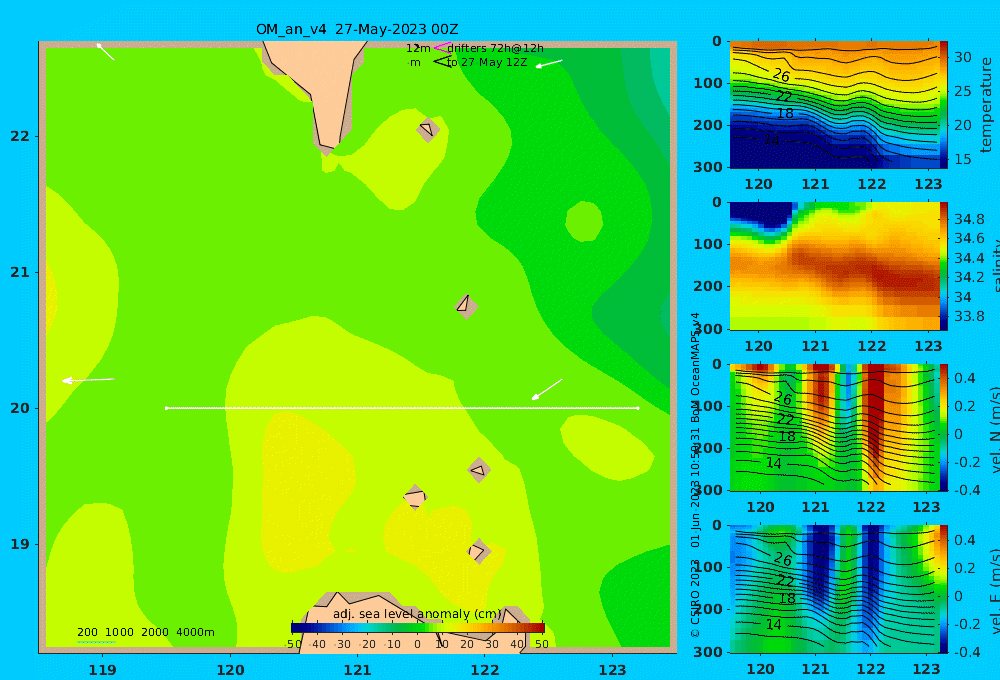Viewport: 1000px width, 680px height.
Task: Click the vel. E panel colorbar
Action: (943, 589)
